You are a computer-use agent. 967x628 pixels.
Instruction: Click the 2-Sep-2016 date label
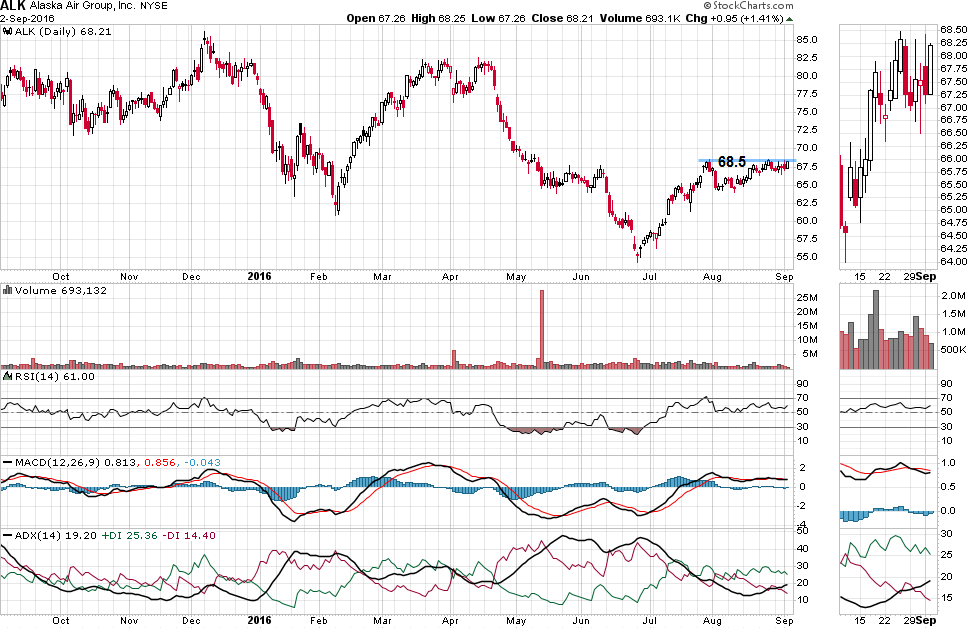27,19
